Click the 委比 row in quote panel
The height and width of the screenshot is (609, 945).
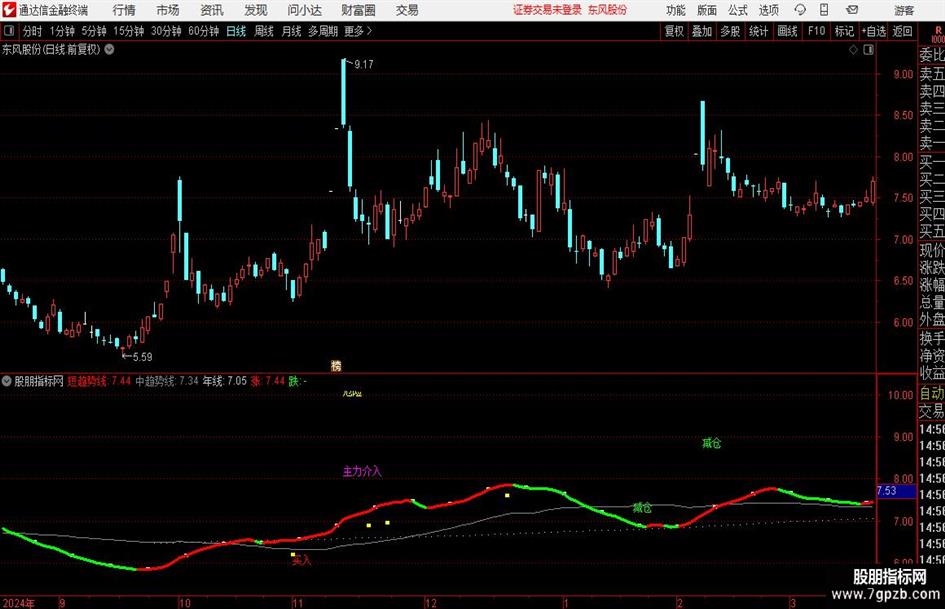pyautogui.click(x=932, y=55)
